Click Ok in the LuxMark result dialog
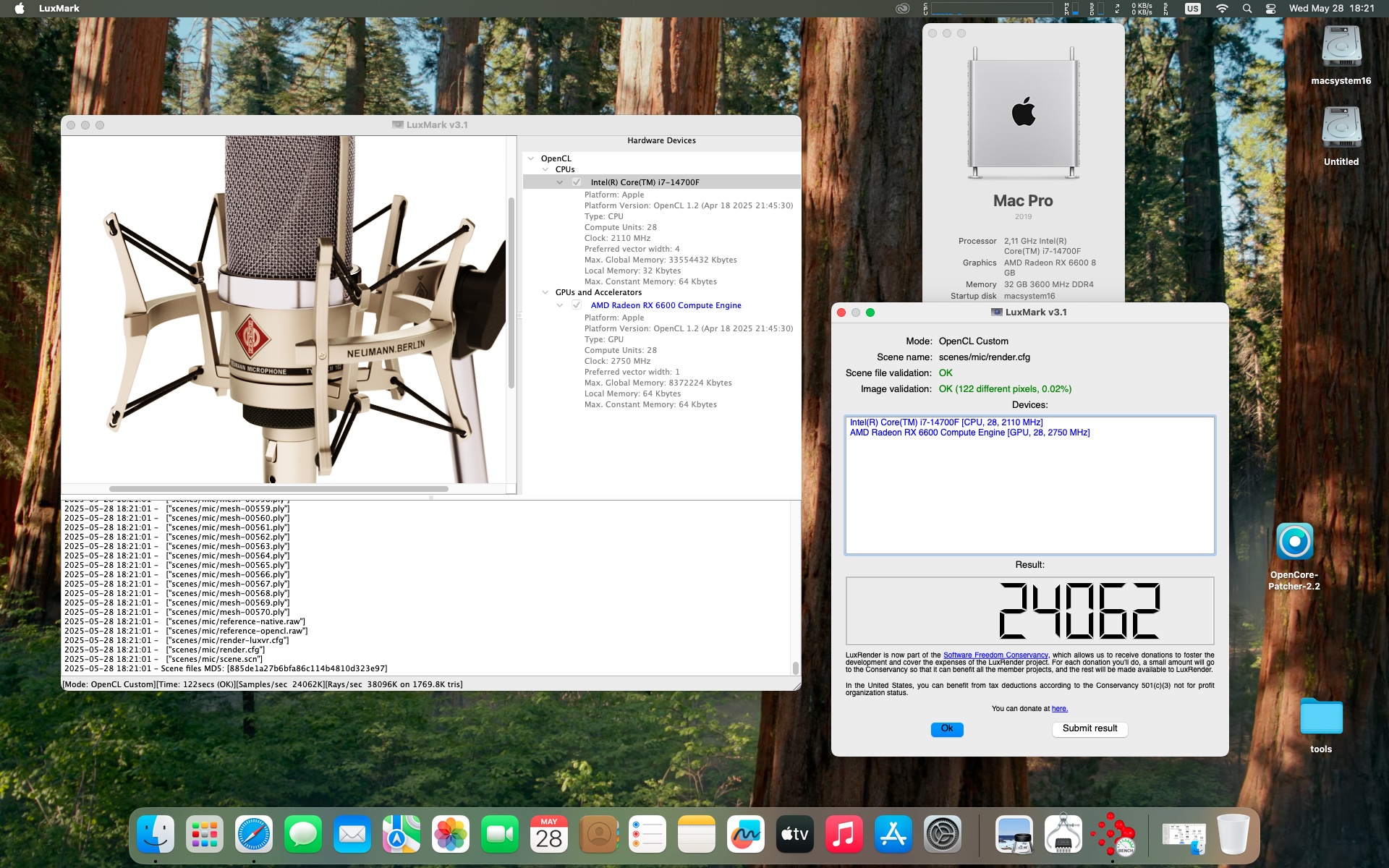 [947, 729]
